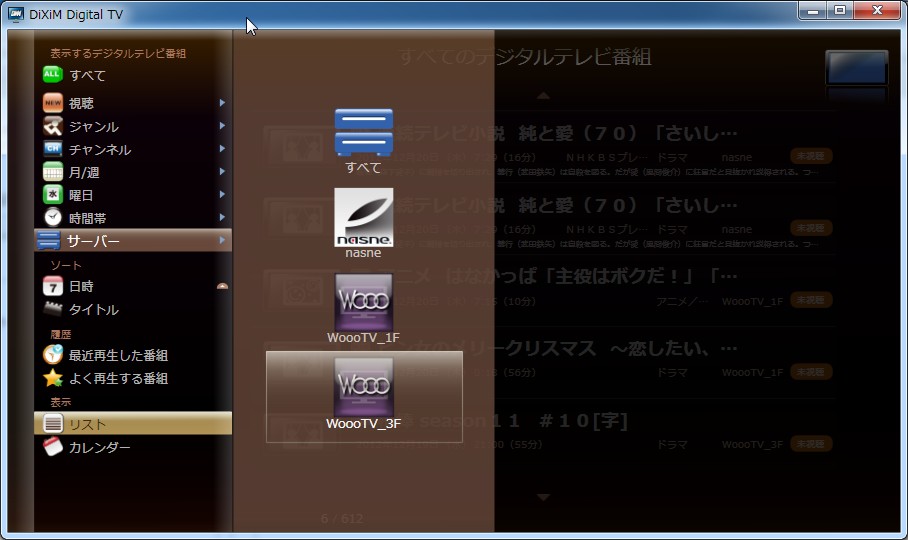This screenshot has height=540, width=908.
Task: Click the recent-play icon beside 最近再生した番組
Action: 53,354
